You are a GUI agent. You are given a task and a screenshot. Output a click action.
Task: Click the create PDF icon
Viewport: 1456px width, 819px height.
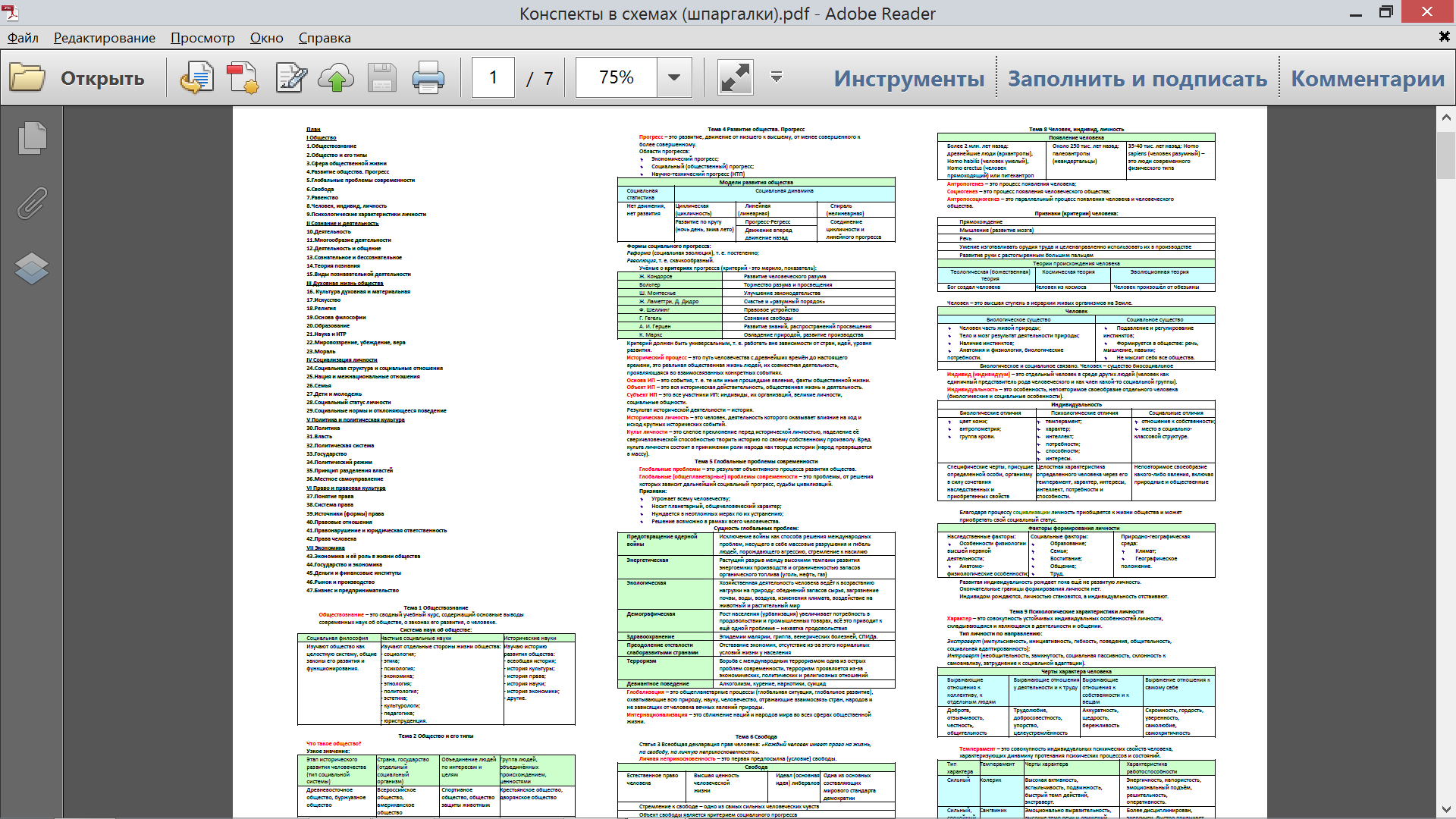point(243,77)
